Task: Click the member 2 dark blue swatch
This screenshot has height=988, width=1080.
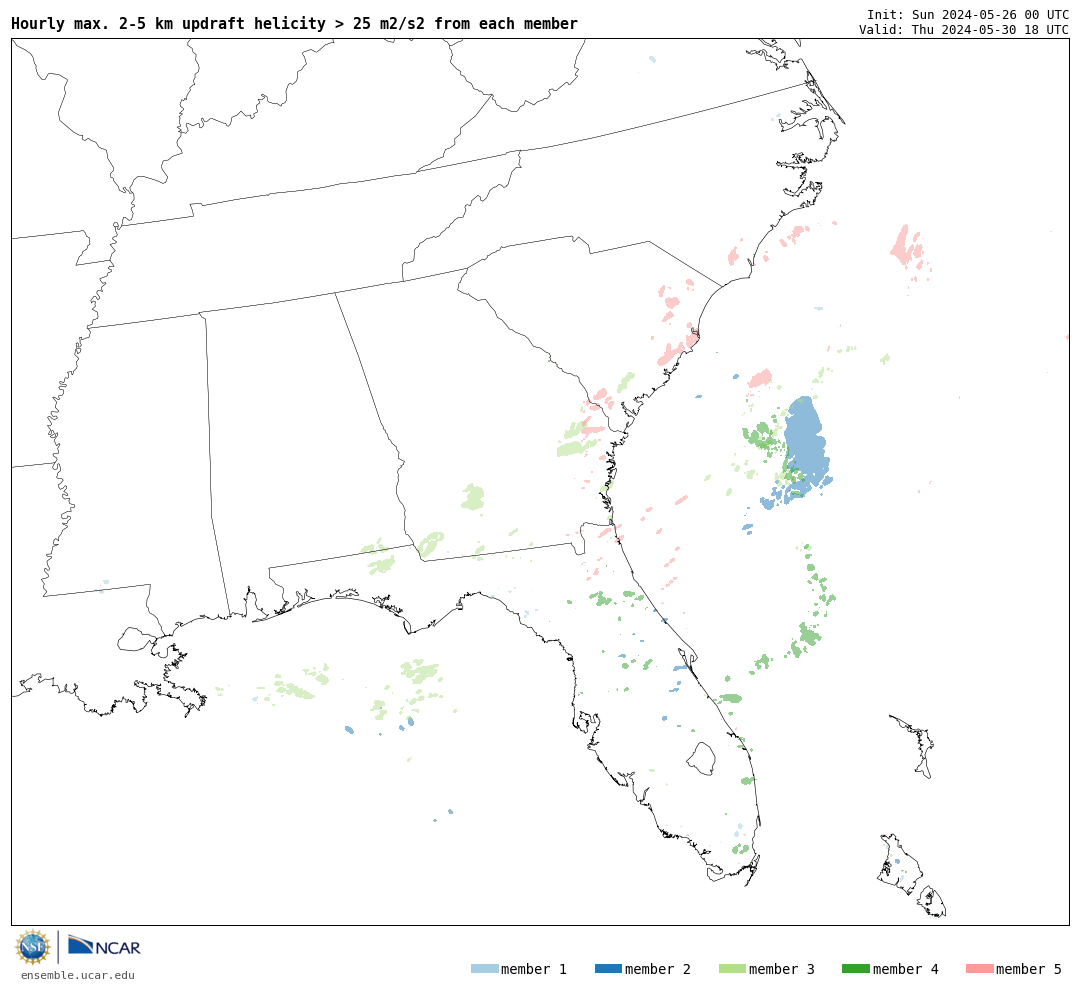Action: (608, 969)
